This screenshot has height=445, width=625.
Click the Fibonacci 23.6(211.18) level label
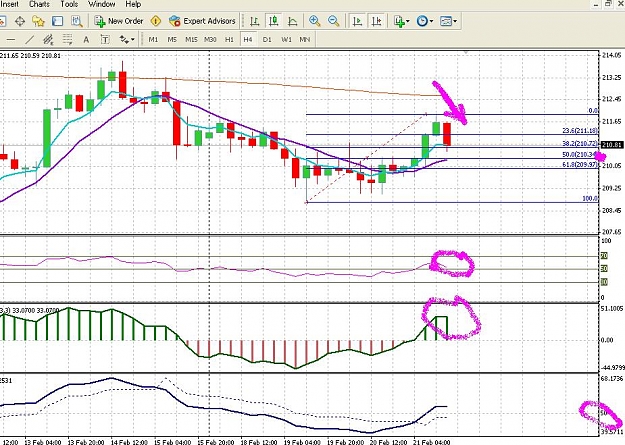pos(580,131)
